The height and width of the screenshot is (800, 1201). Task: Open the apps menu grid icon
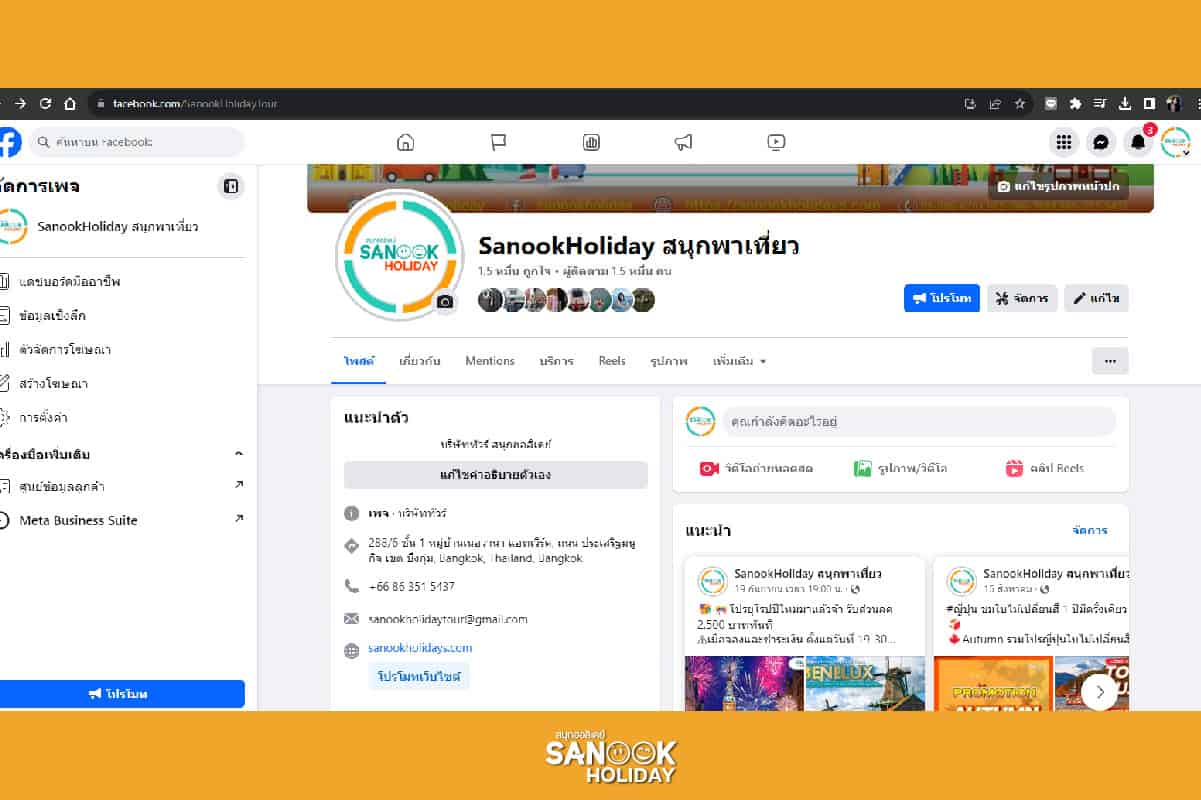[x=1064, y=142]
